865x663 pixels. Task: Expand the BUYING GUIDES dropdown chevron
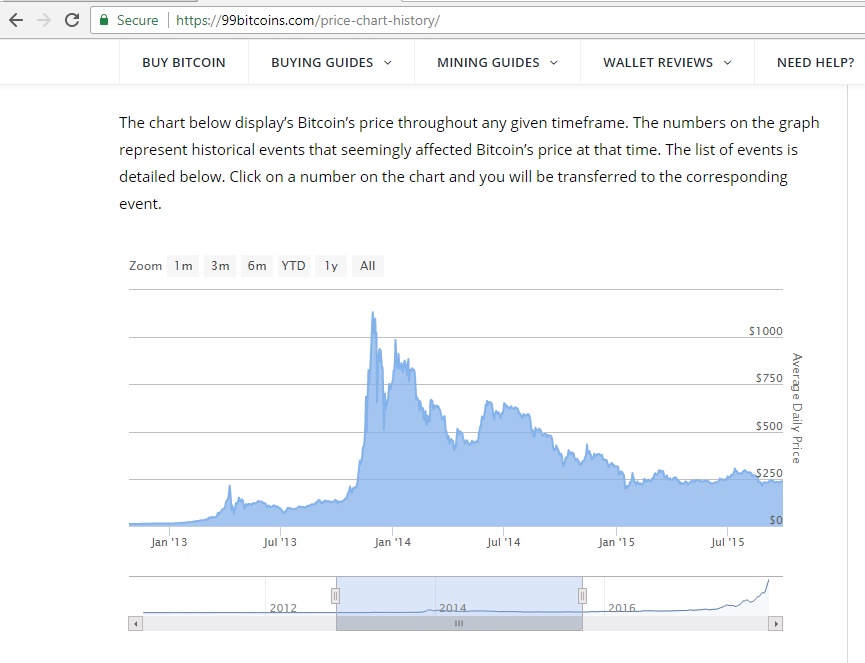[388, 63]
